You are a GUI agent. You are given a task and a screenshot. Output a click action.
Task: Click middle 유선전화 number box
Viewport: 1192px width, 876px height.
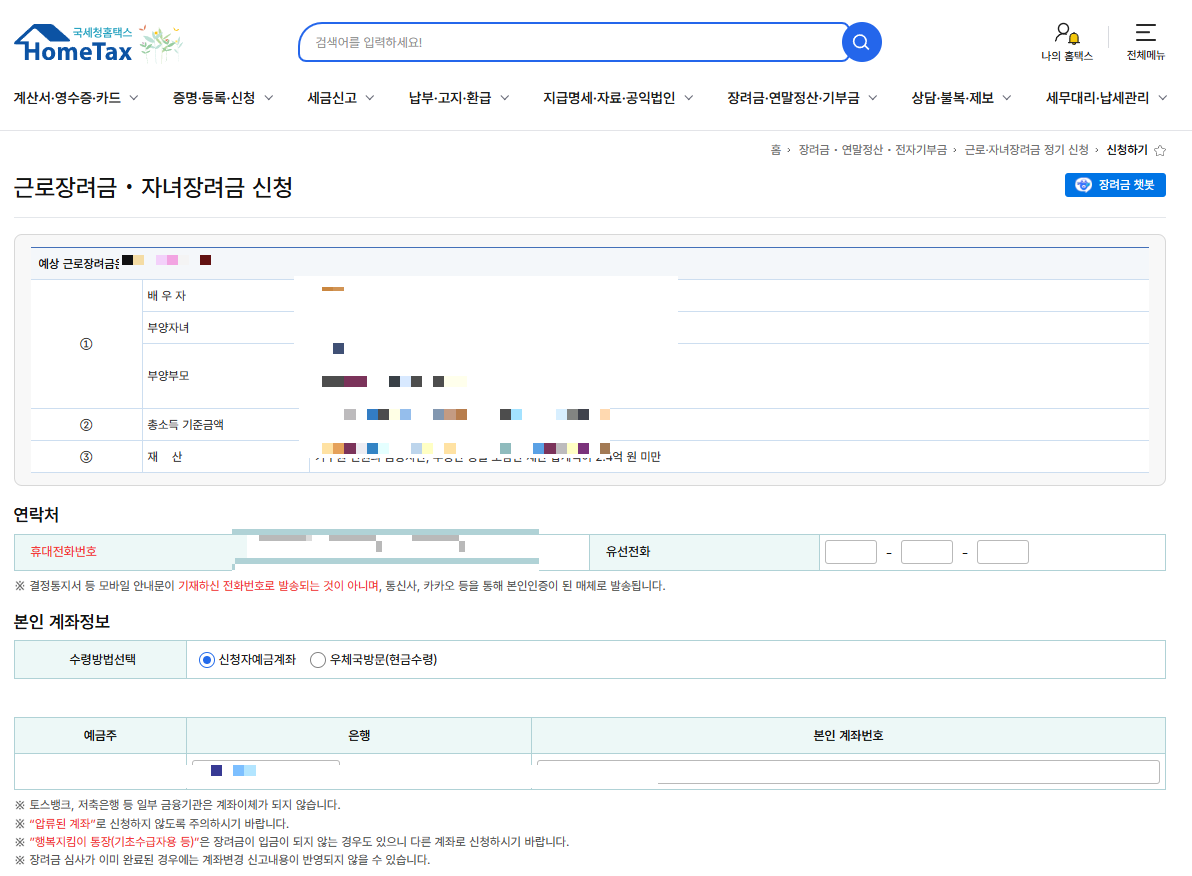pyautogui.click(x=927, y=552)
